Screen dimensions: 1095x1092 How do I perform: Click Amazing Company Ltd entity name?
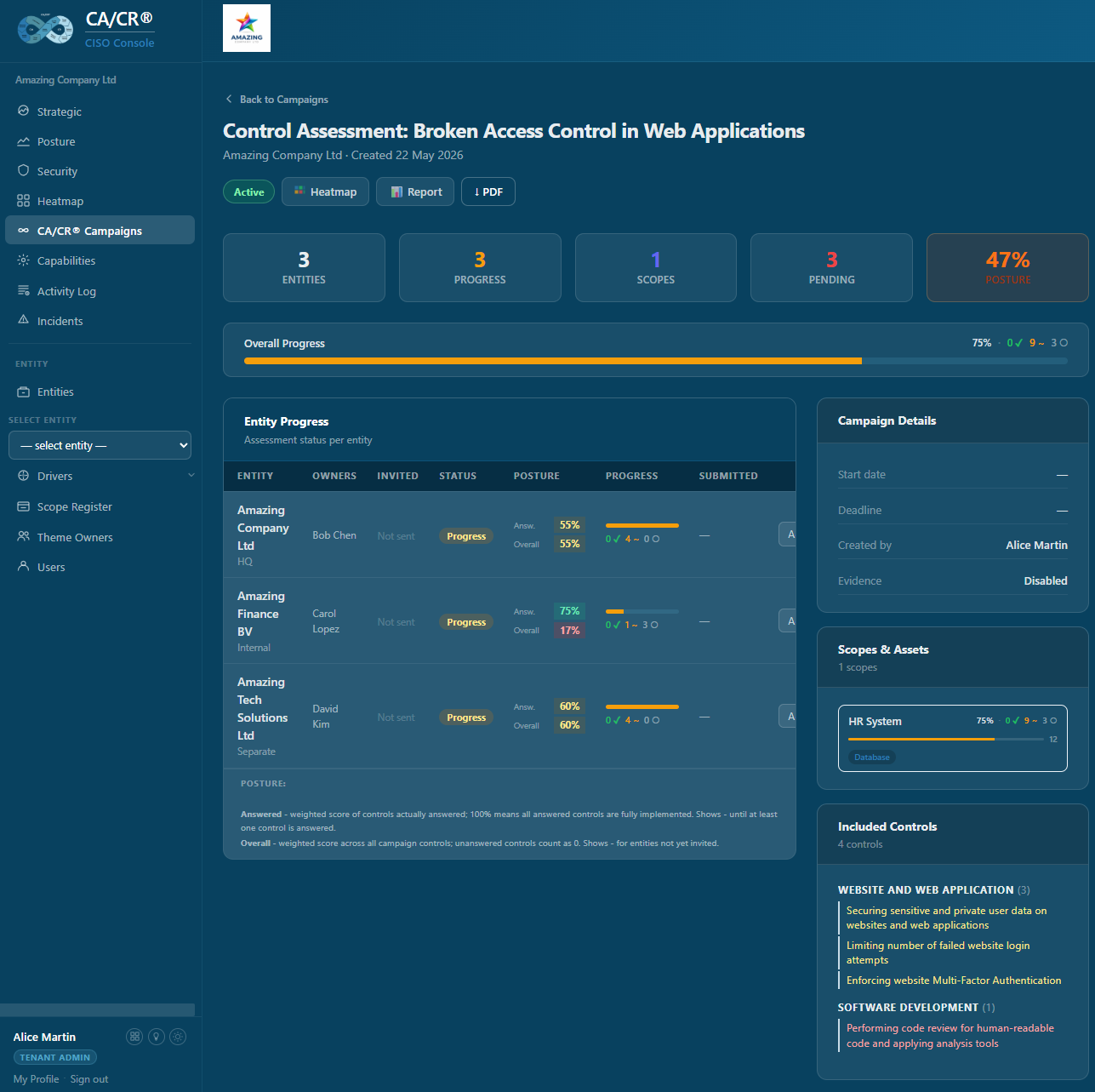tap(263, 528)
